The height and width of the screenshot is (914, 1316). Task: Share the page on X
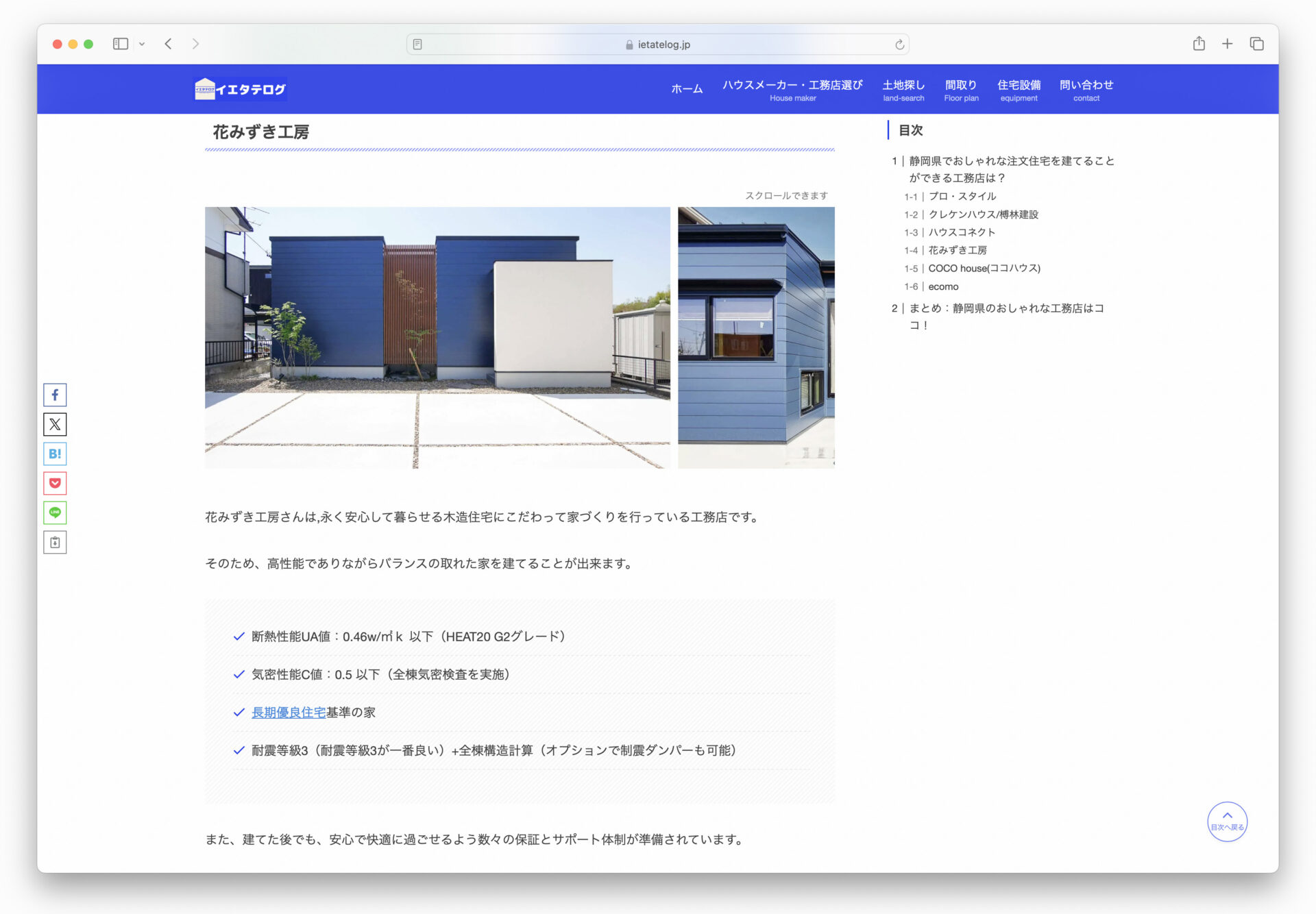(55, 424)
